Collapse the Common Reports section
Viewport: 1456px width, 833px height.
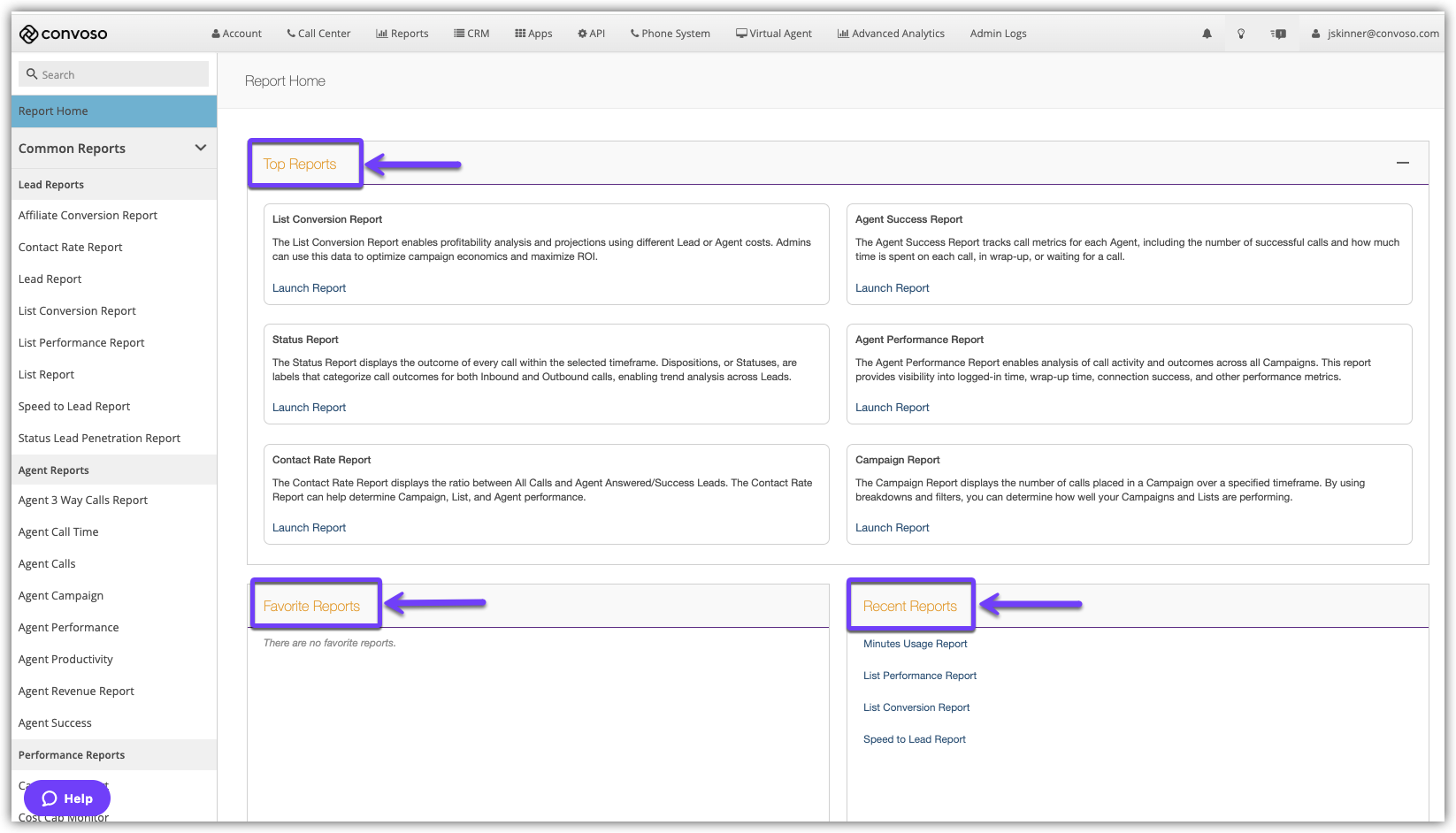coord(200,148)
